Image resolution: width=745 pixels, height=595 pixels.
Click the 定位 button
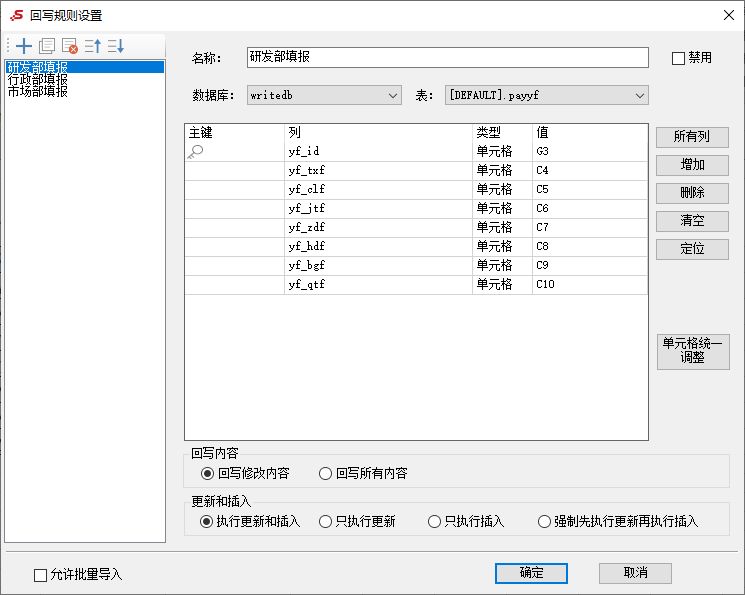[692, 249]
